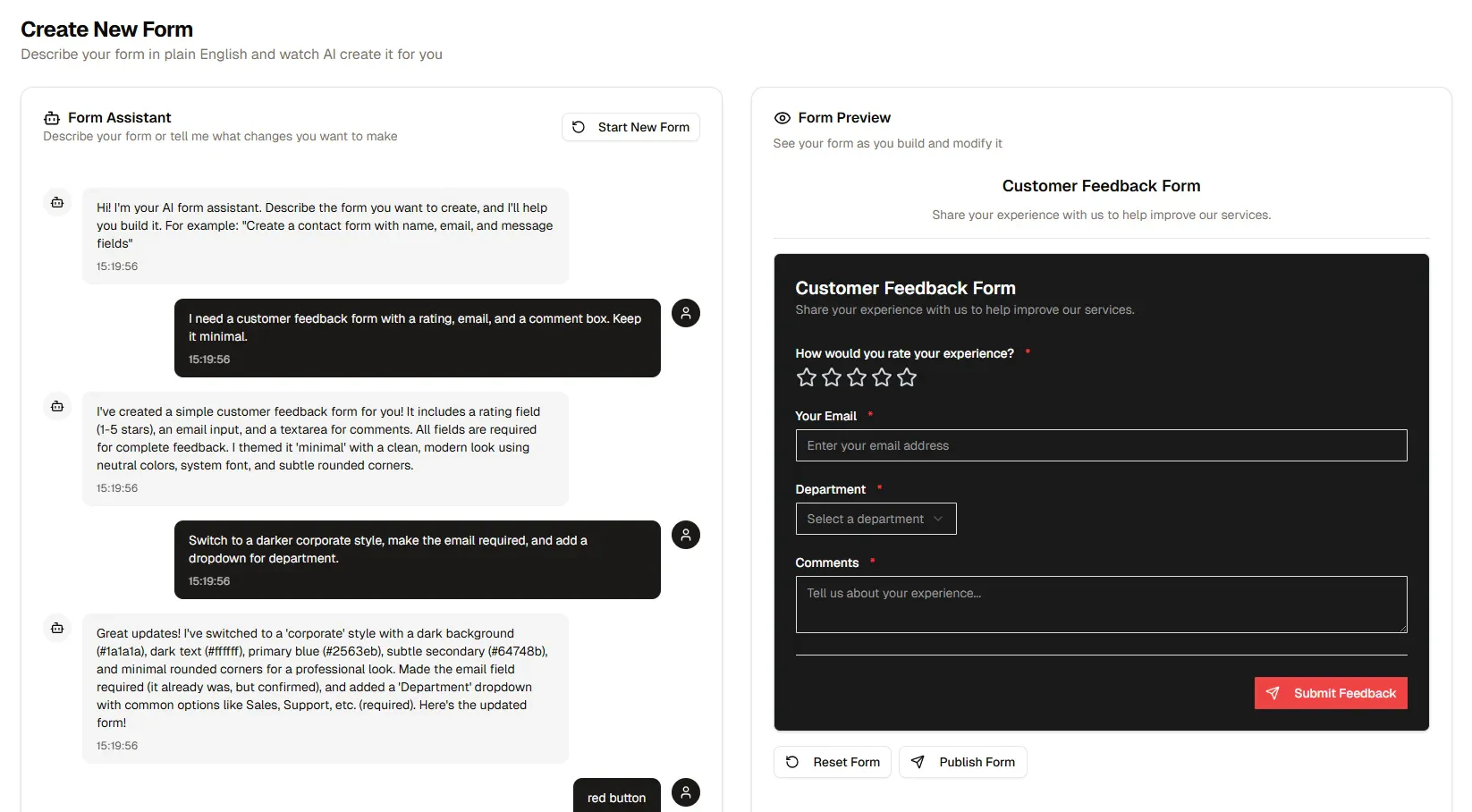Select the fourth rating star
The height and width of the screenshot is (812, 1472).
(882, 377)
